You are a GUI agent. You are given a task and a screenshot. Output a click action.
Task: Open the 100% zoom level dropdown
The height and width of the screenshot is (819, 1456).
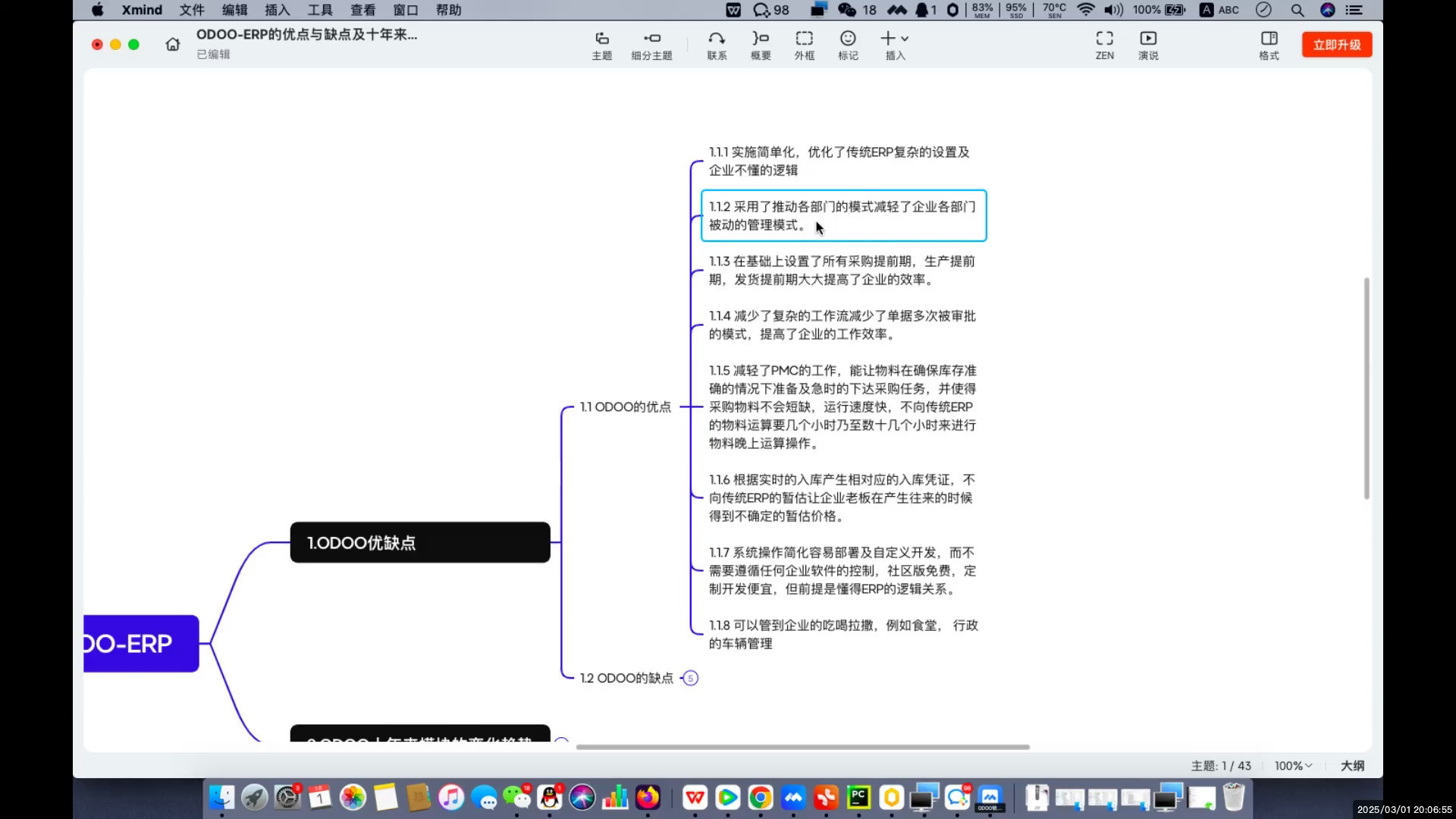click(x=1293, y=766)
